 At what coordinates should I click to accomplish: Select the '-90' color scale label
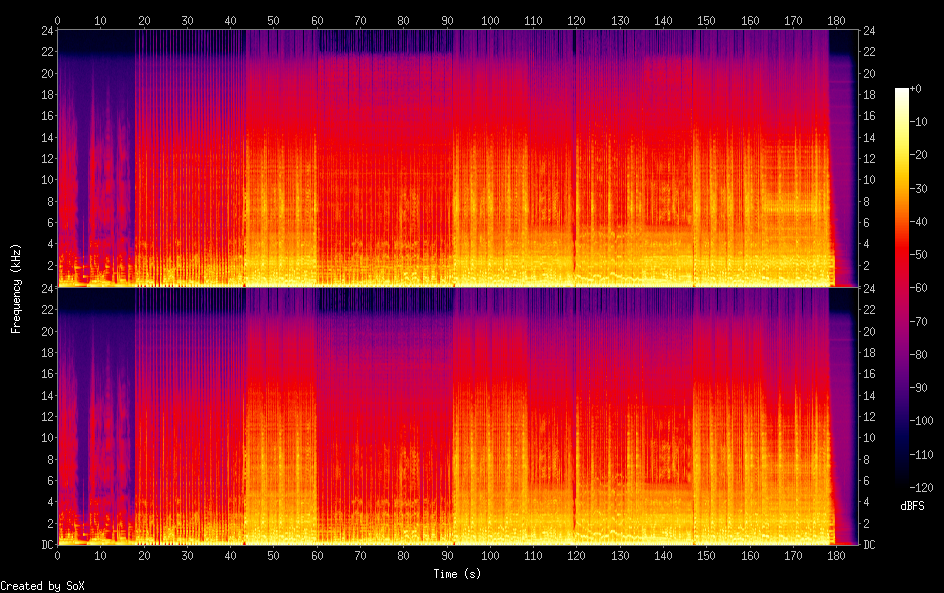(x=919, y=388)
